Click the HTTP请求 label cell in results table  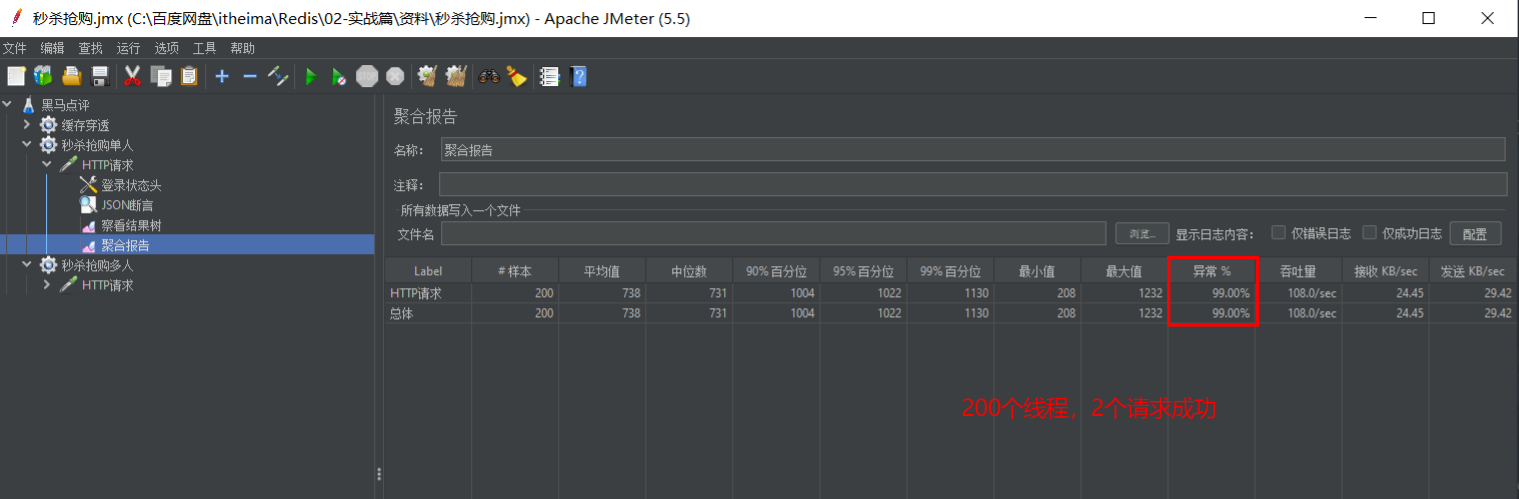428,293
